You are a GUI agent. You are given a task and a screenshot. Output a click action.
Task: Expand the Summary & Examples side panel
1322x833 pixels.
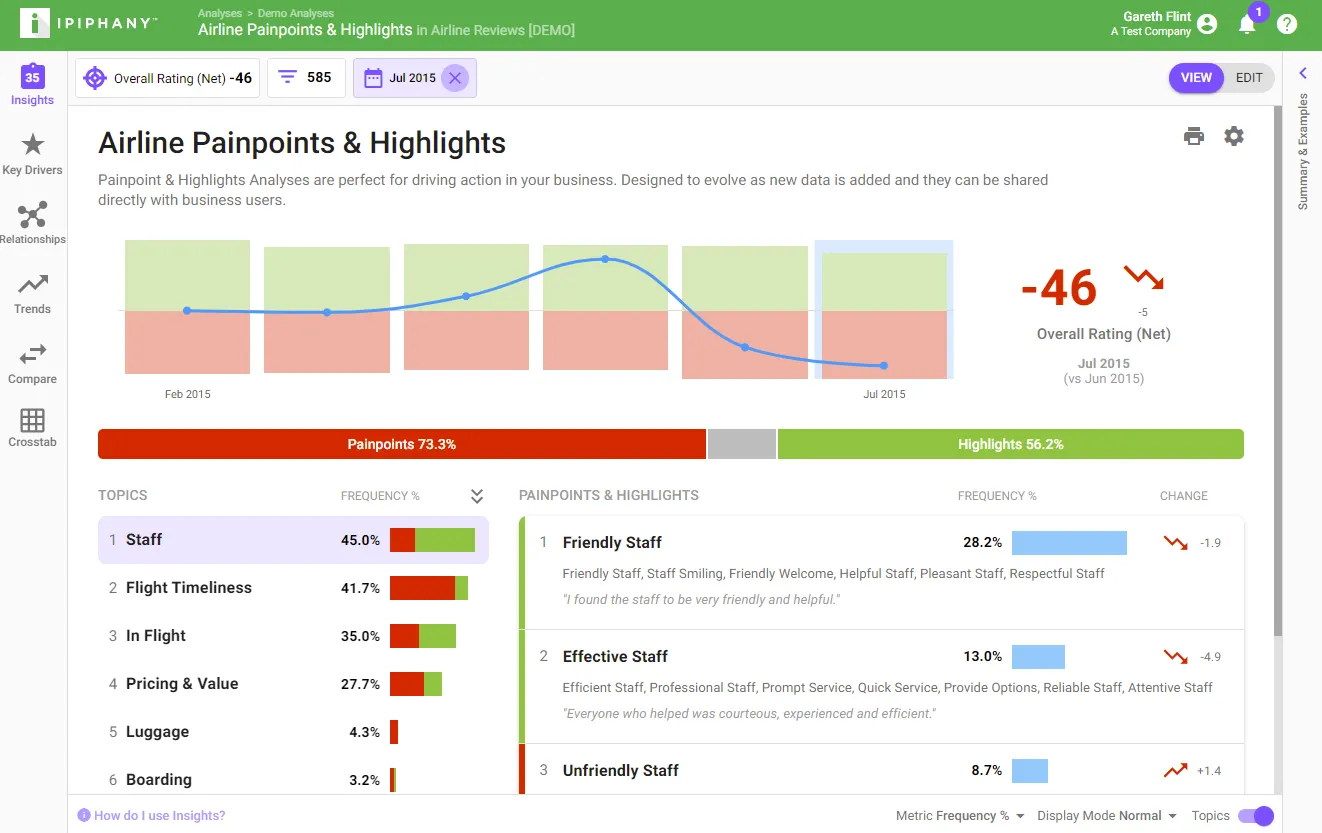pyautogui.click(x=1303, y=73)
